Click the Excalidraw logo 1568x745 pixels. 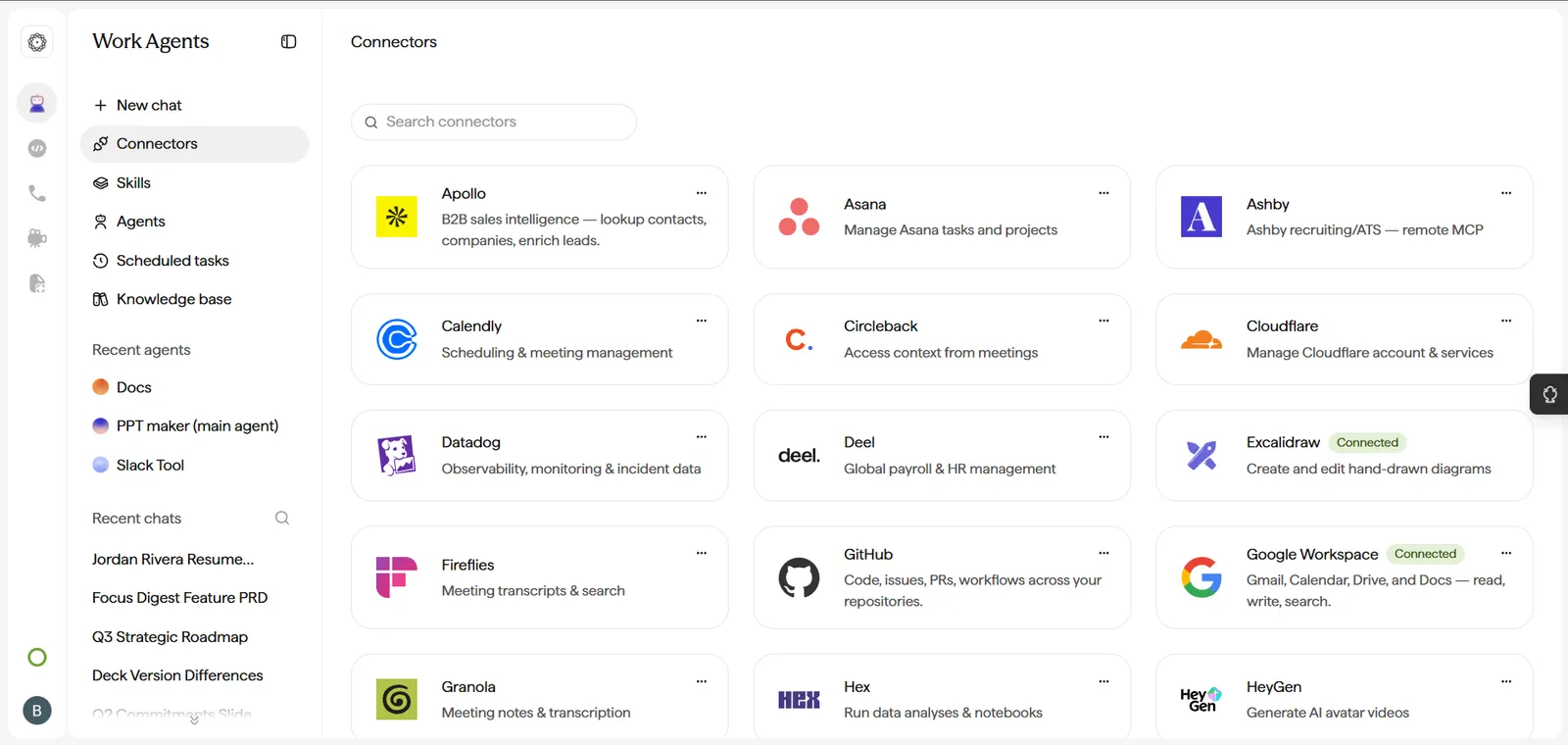point(1201,456)
